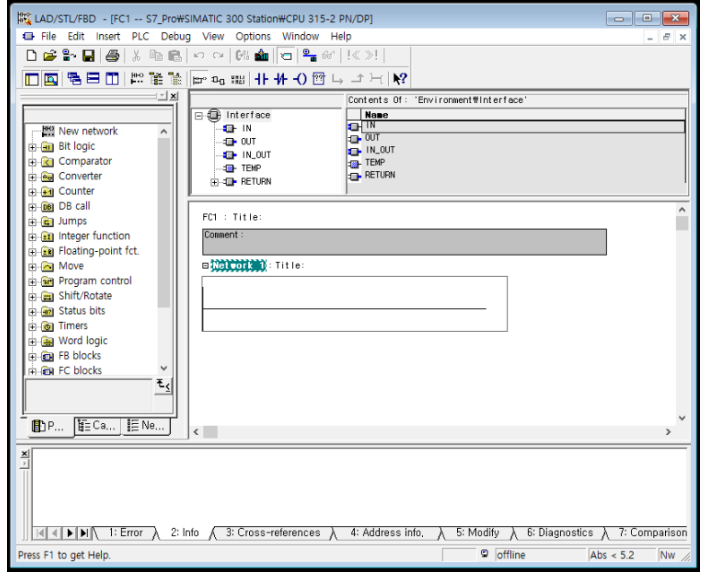Insert an empty box element
This screenshot has height=579, width=718.
(x=319, y=79)
